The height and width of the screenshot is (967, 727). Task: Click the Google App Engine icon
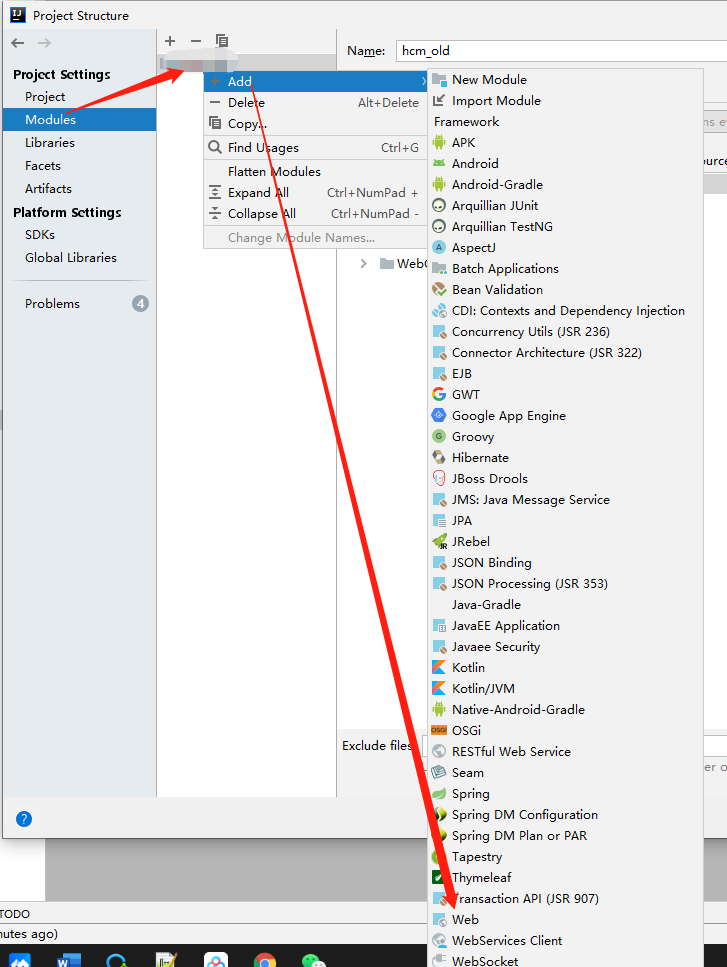click(x=439, y=415)
